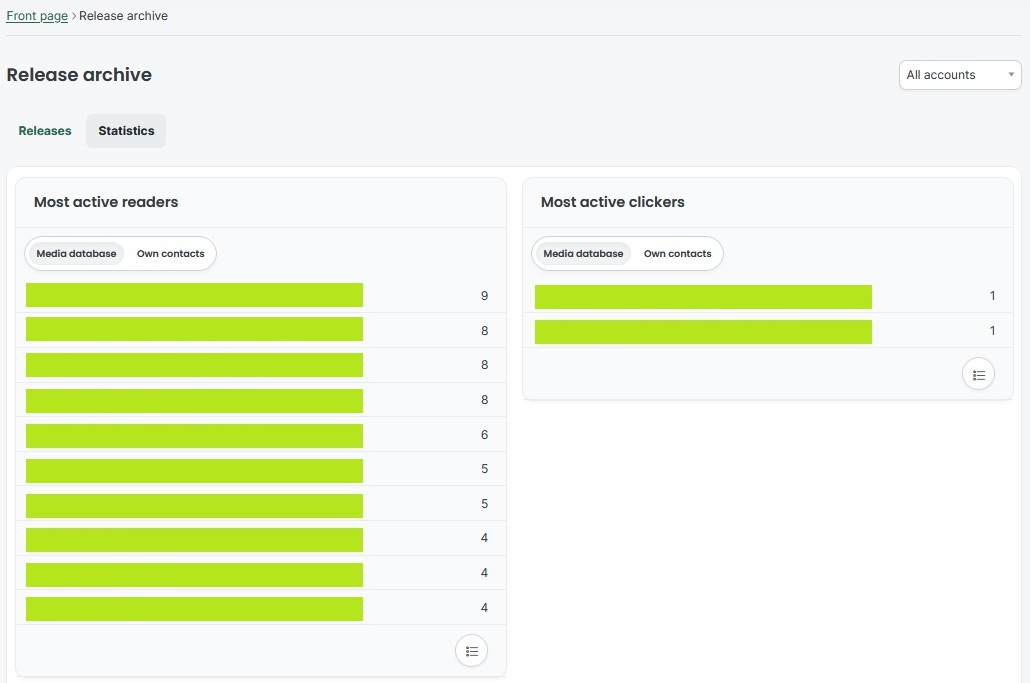Click the reader count value "6"

(x=484, y=435)
